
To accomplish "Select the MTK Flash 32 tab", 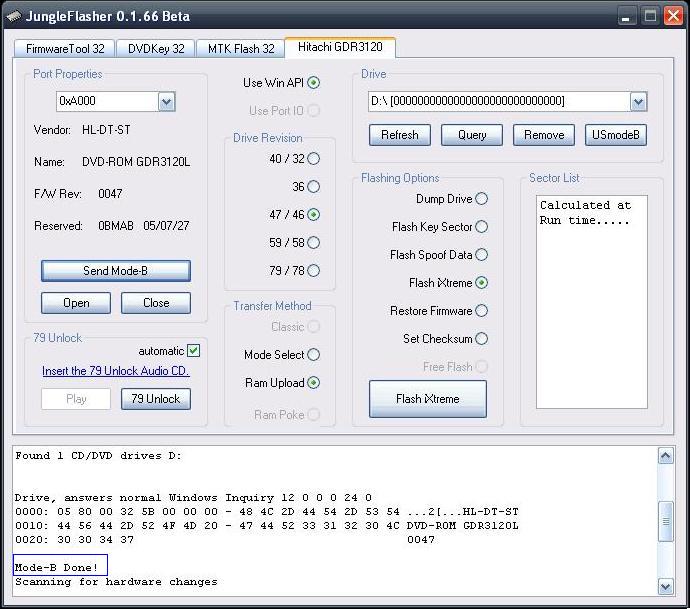I will 241,48.
